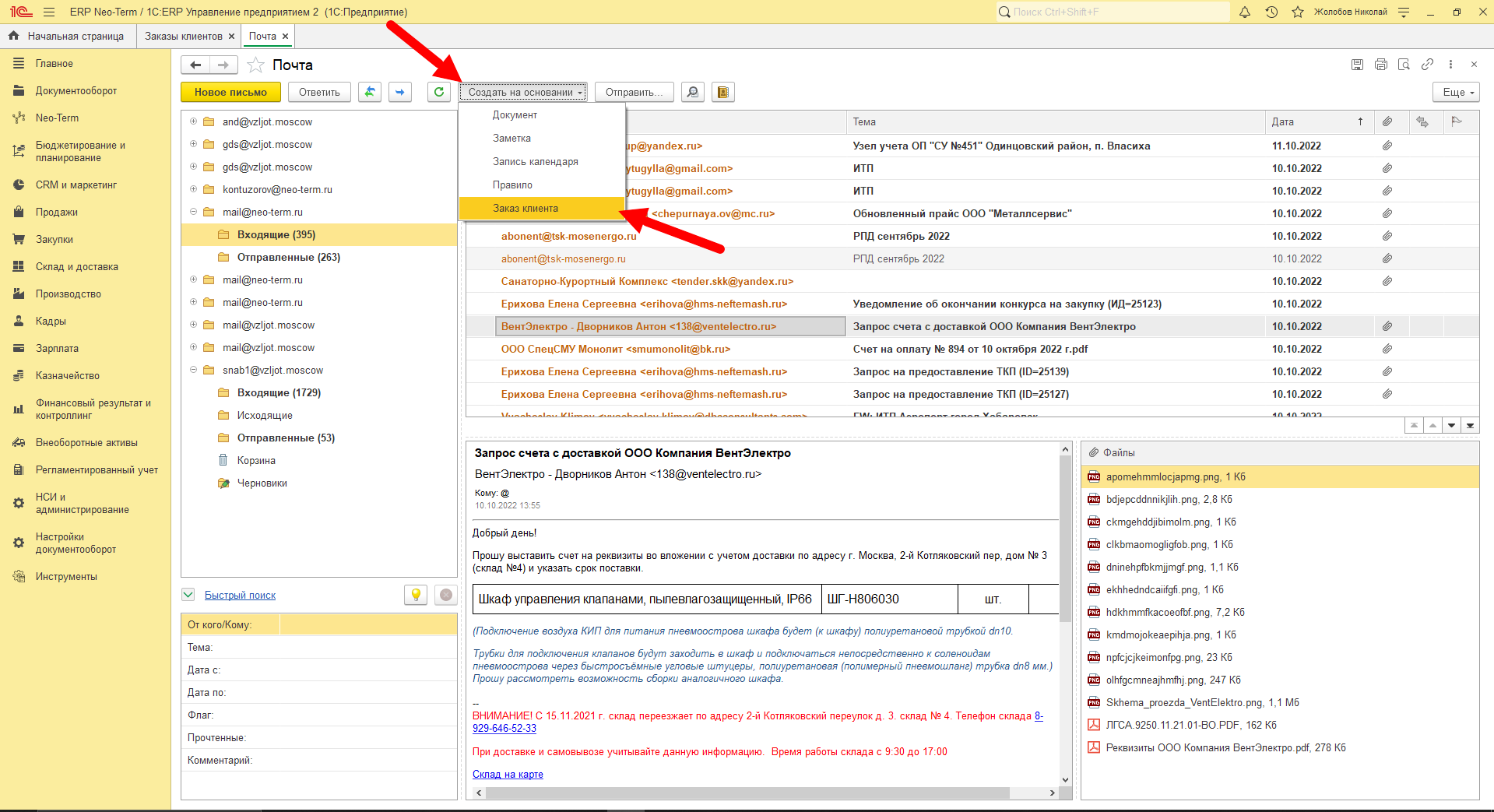Toggle the Быстрый поиск checkbox
1494x812 pixels.
click(x=188, y=595)
